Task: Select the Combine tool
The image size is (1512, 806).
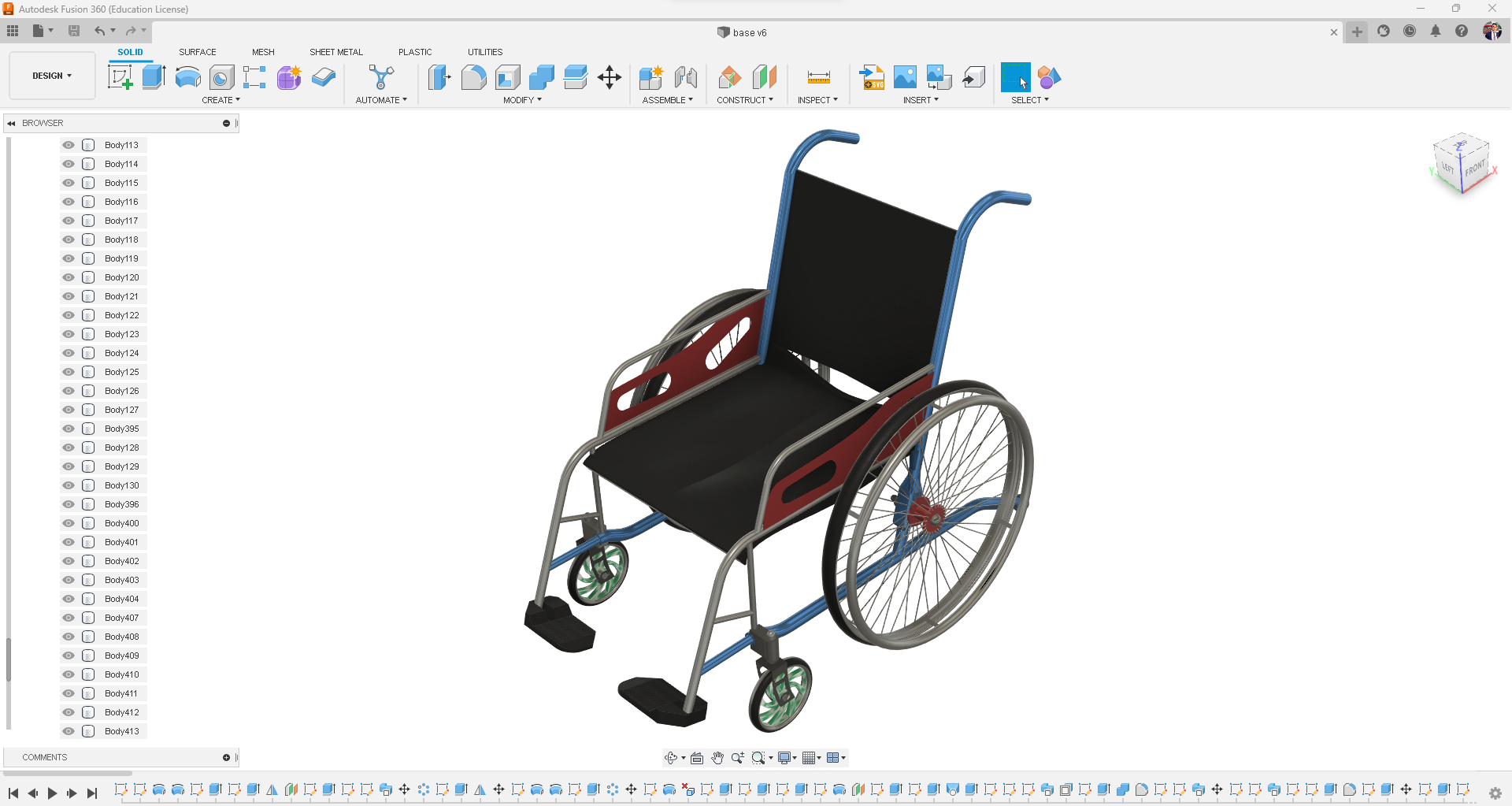Action: point(542,77)
